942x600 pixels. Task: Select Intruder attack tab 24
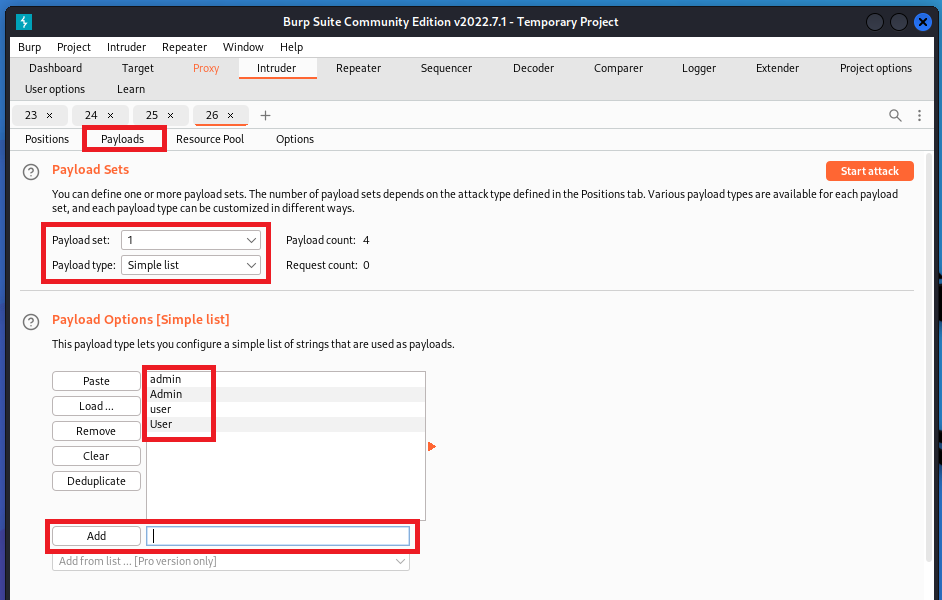pos(91,115)
